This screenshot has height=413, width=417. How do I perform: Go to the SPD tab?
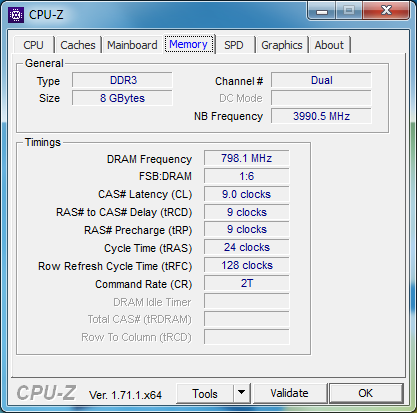[x=234, y=45]
